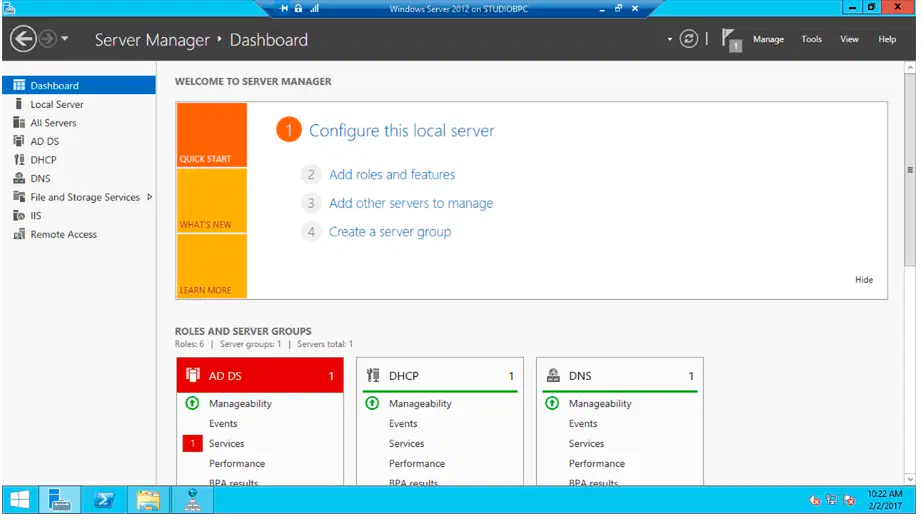The height and width of the screenshot is (520, 923).
Task: Click the DHCP sidebar icon
Action: [19, 160]
